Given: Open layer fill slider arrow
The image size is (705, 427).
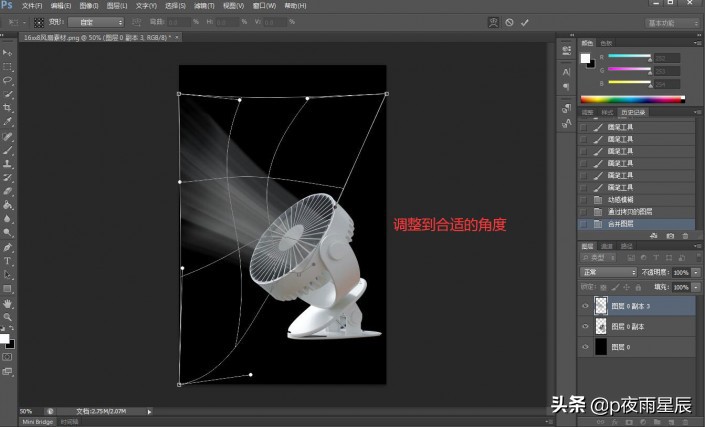Looking at the screenshot, I should 696,287.
